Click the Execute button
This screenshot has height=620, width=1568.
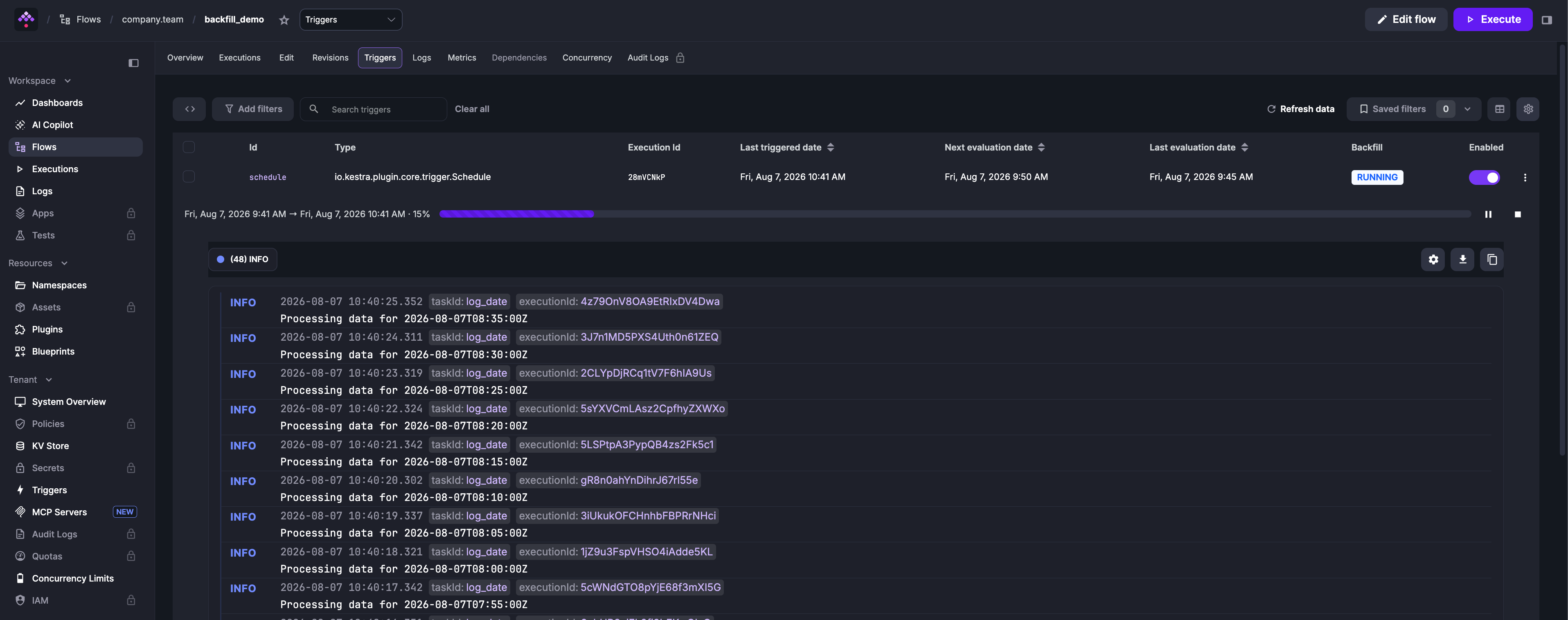pyautogui.click(x=1493, y=20)
